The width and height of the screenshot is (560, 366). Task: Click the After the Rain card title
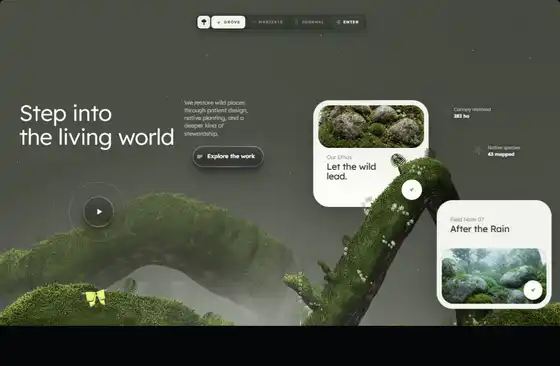pyautogui.click(x=480, y=229)
